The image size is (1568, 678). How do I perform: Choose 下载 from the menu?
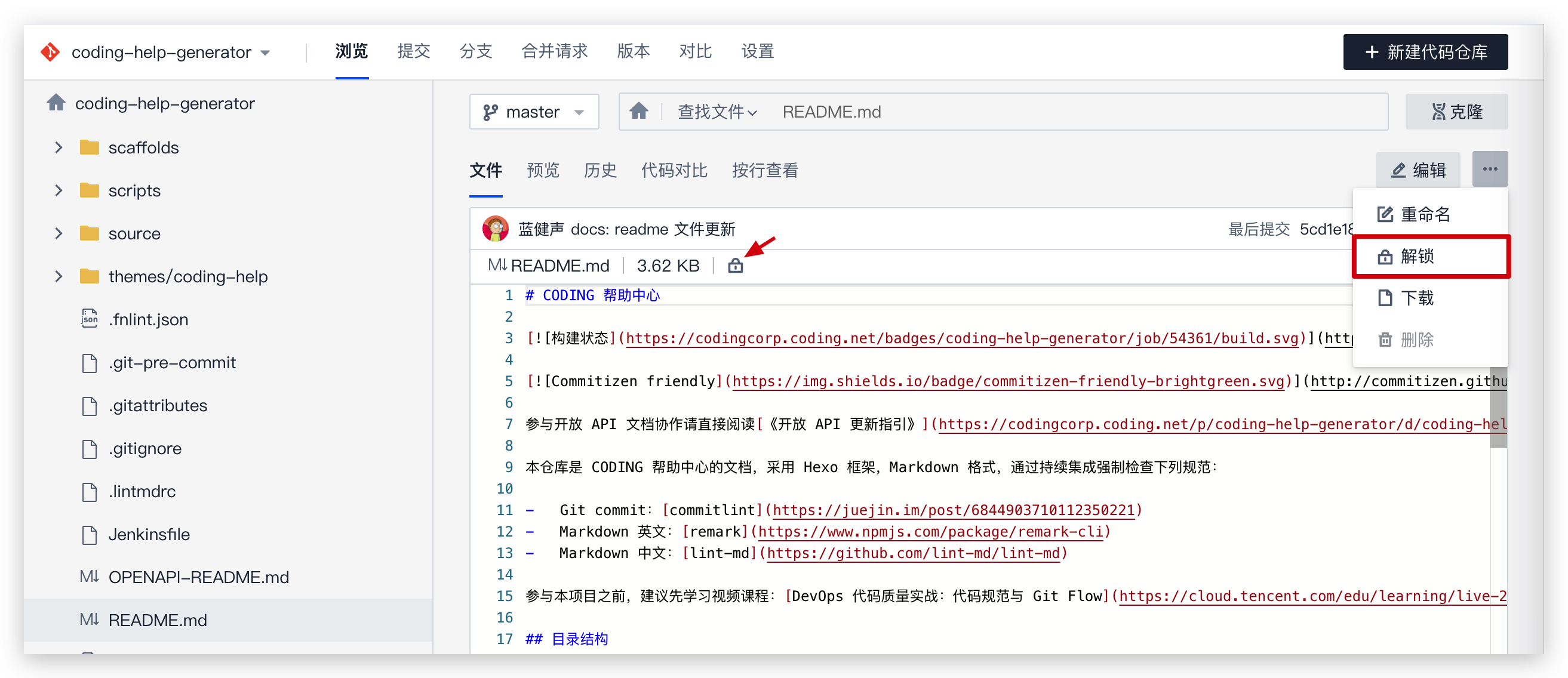(x=1431, y=298)
